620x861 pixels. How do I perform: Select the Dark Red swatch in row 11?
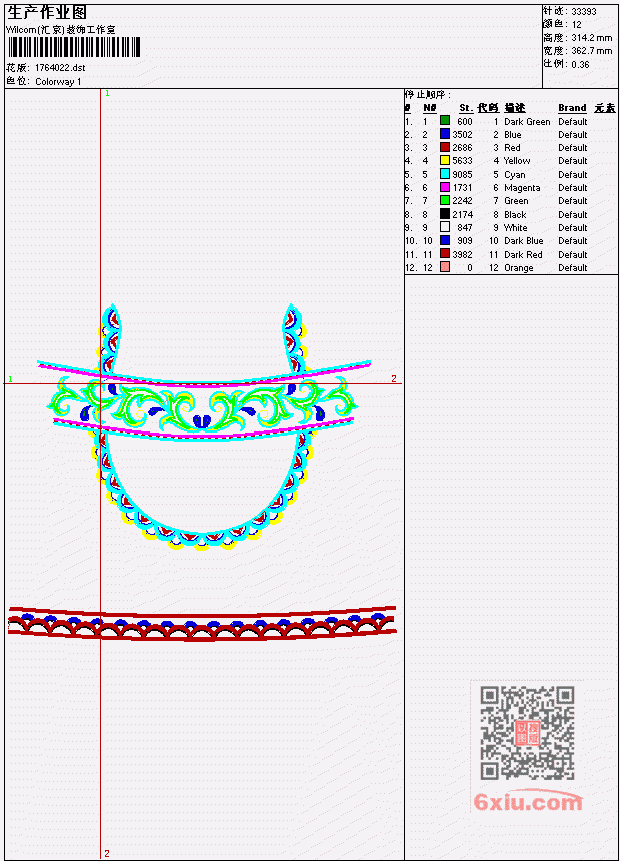point(445,254)
